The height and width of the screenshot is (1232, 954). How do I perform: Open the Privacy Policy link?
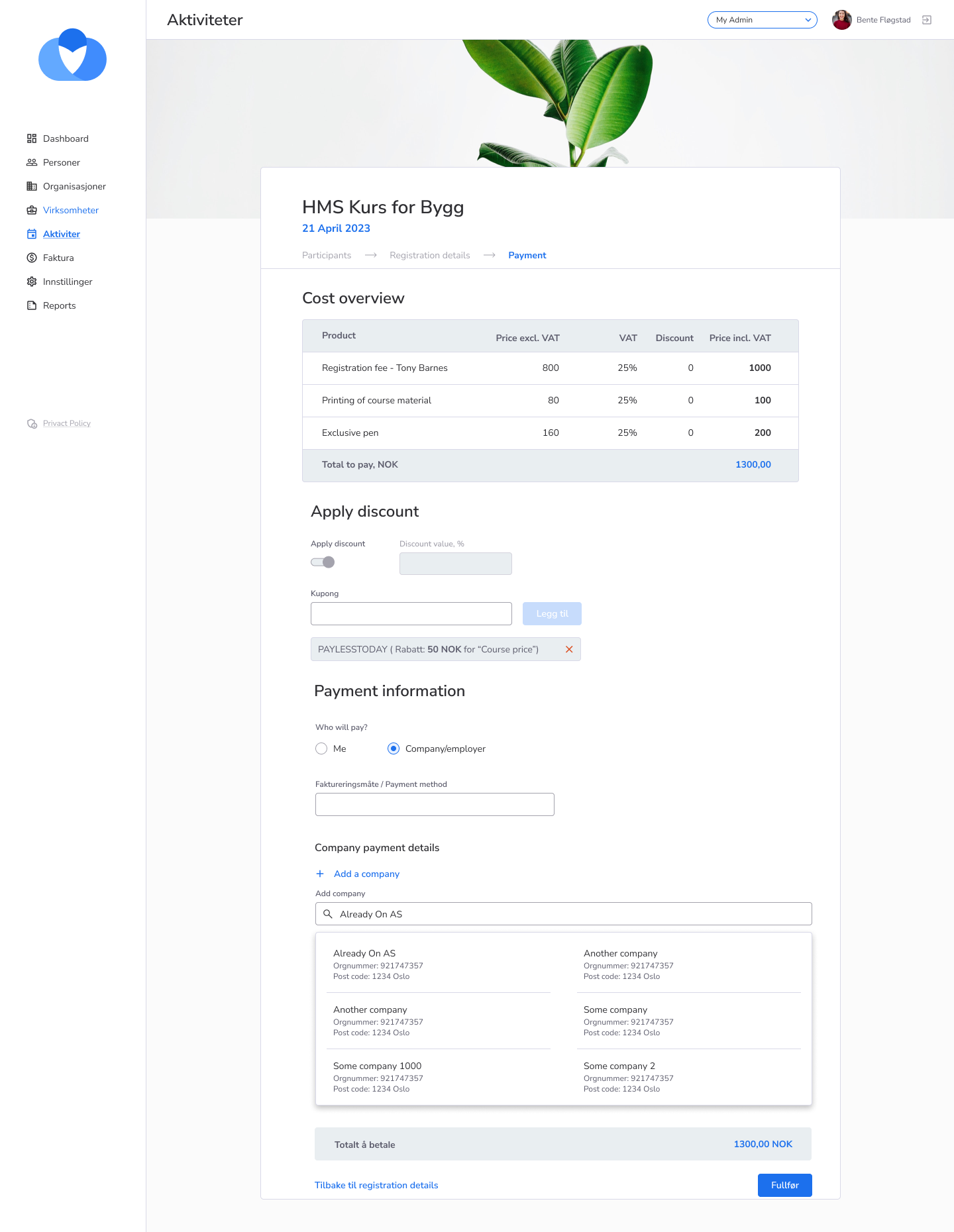pos(67,423)
